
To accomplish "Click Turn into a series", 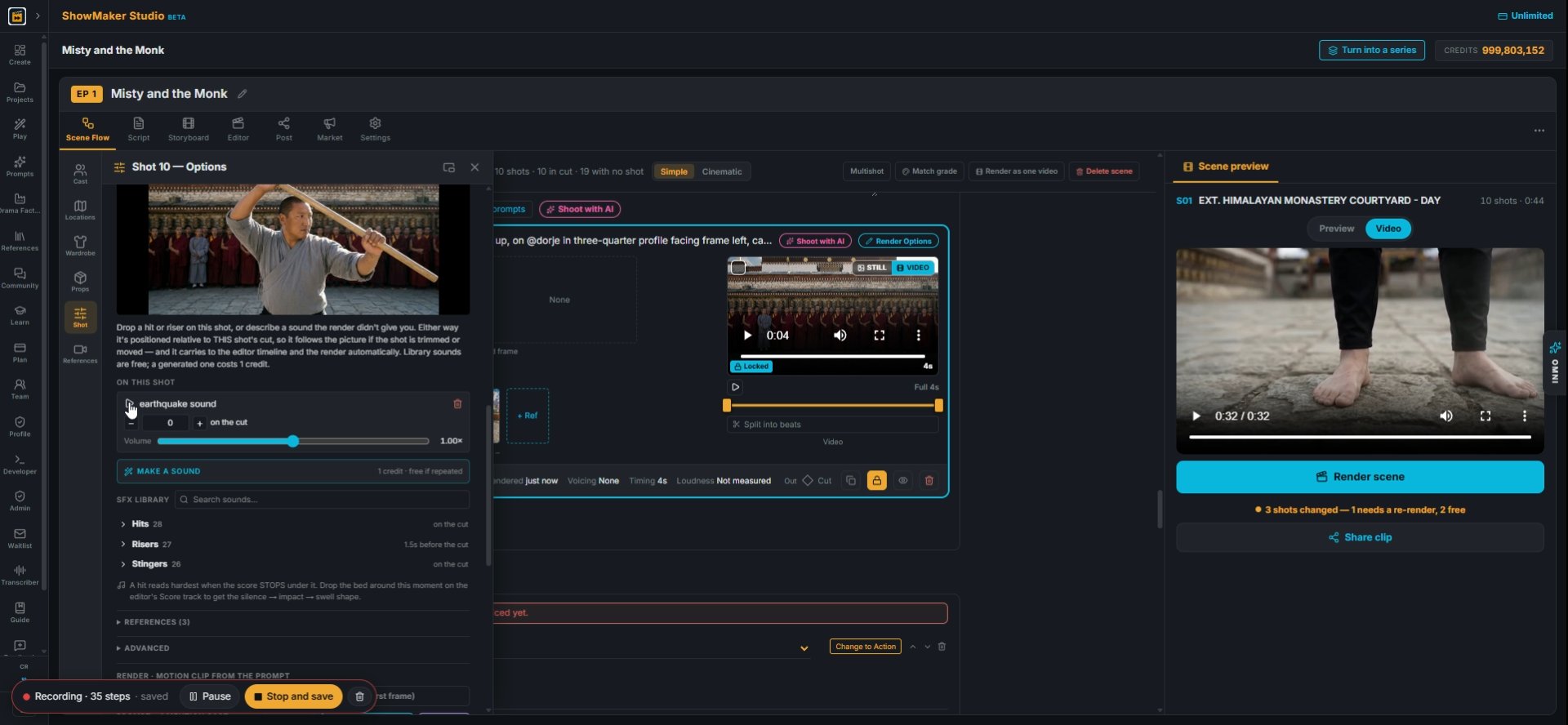I will [1372, 50].
